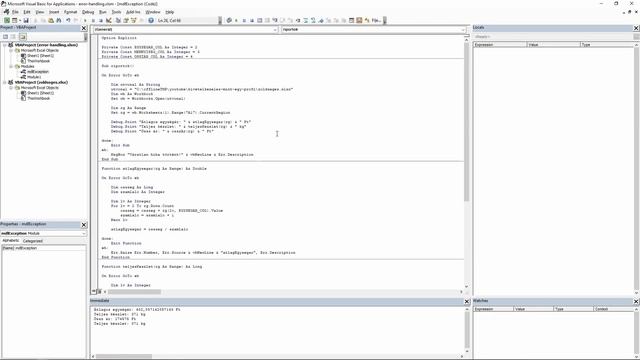The width and height of the screenshot is (640, 360).
Task: Switch to Procedure View at the code window bottom
Action: [94, 291]
